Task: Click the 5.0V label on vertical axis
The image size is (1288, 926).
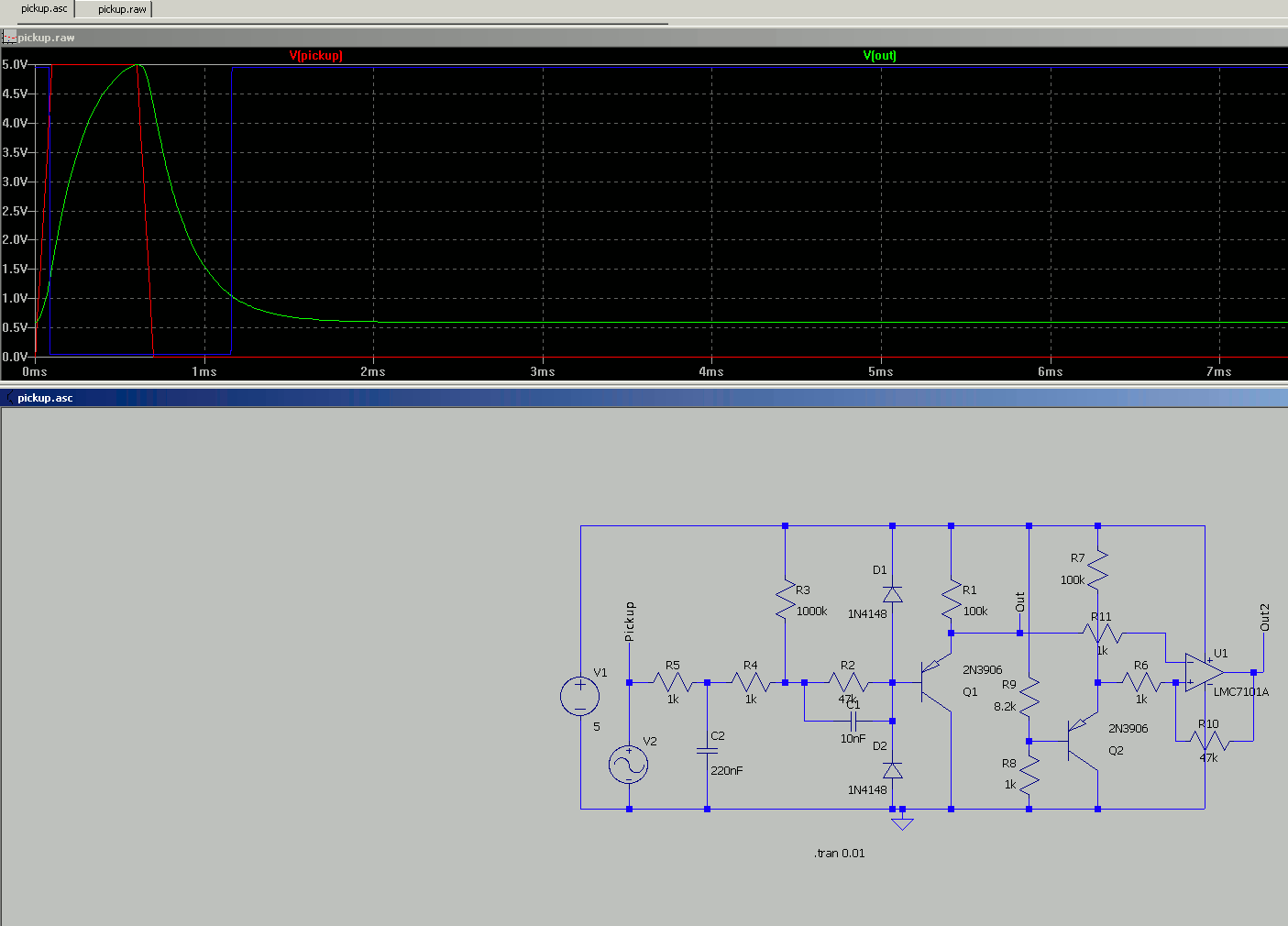Action: point(15,65)
